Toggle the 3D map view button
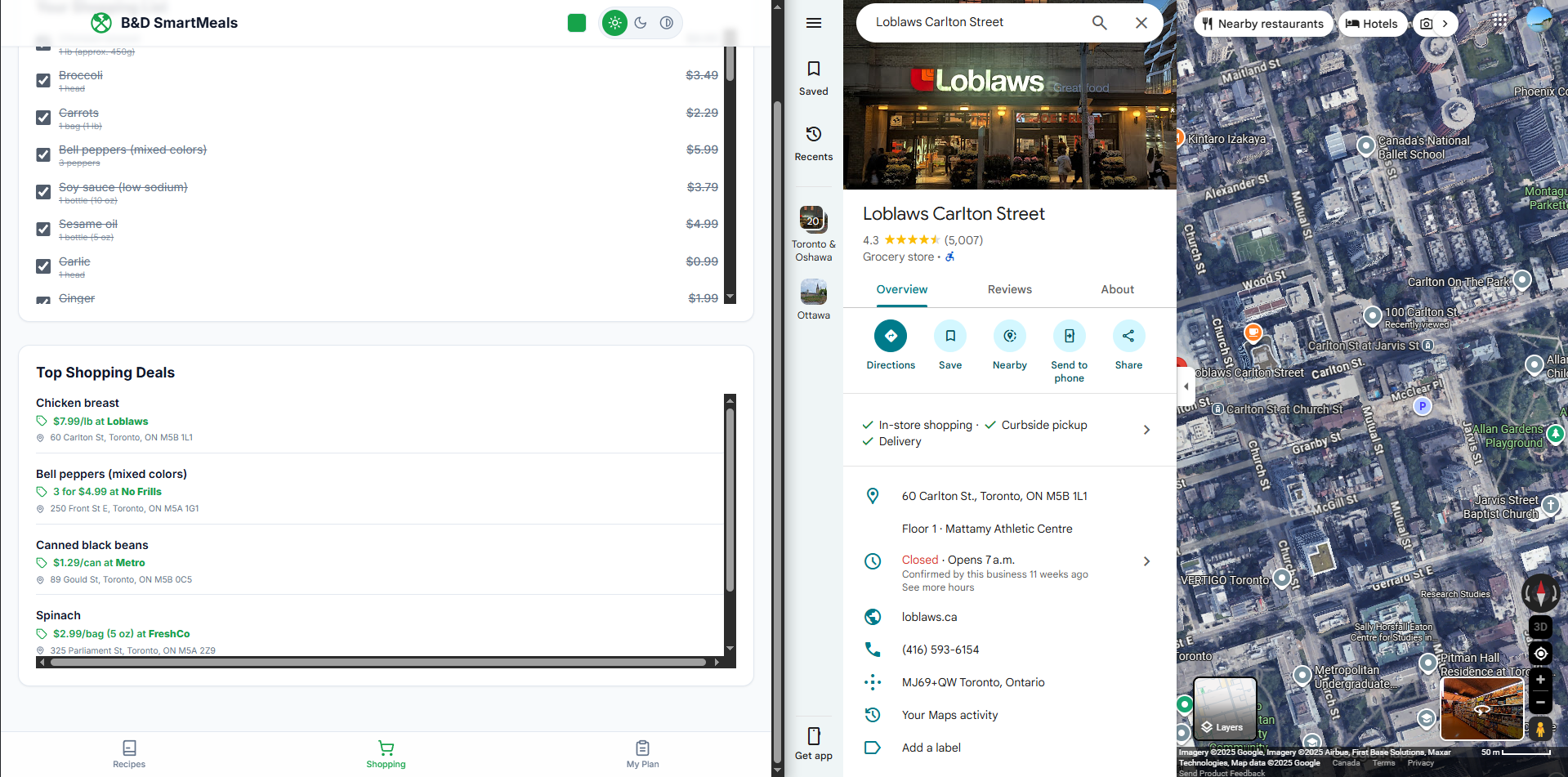Image resolution: width=1568 pixels, height=777 pixels. [1540, 627]
